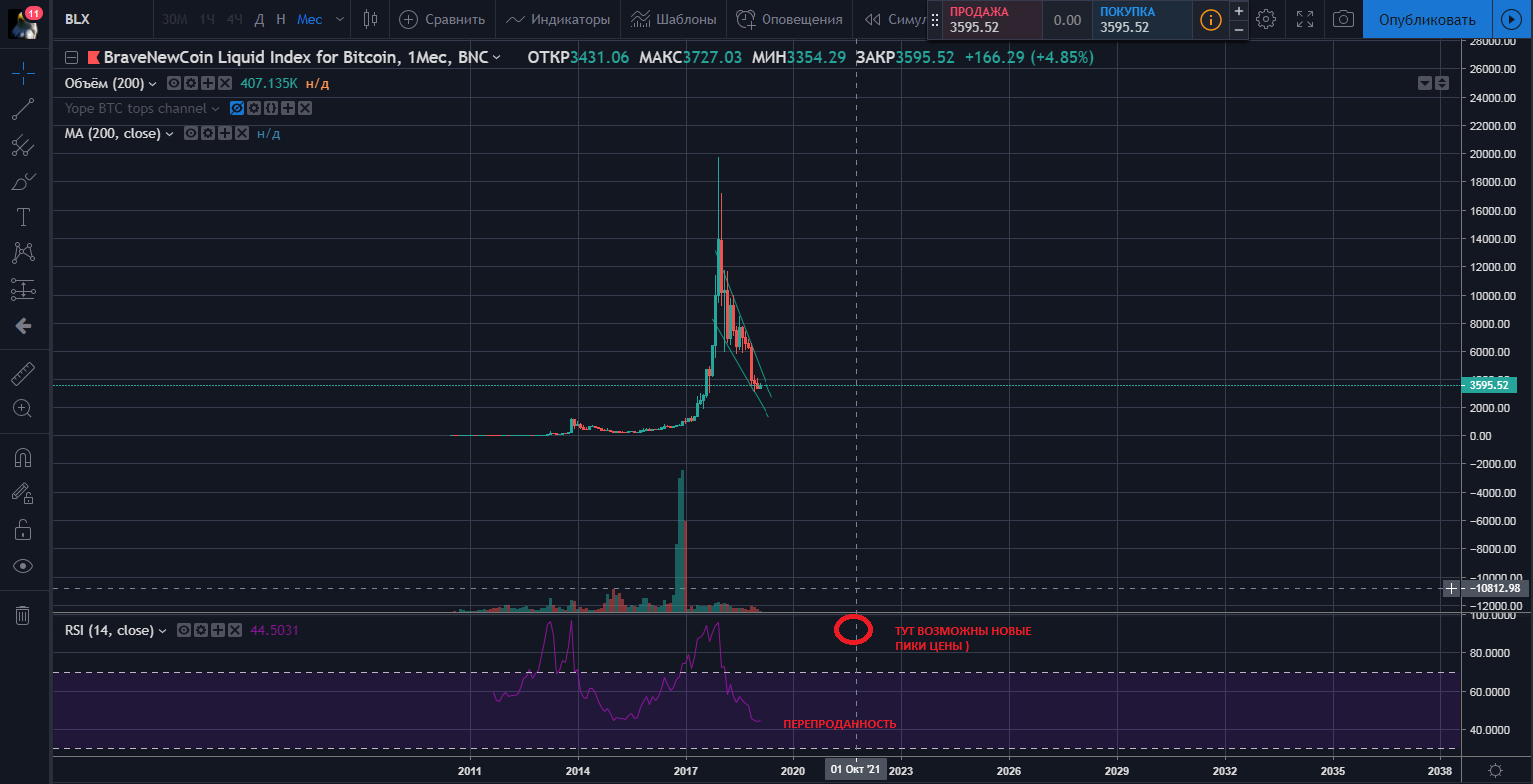Select the 1Ч timeframe
1533x784 pixels.
(207, 19)
